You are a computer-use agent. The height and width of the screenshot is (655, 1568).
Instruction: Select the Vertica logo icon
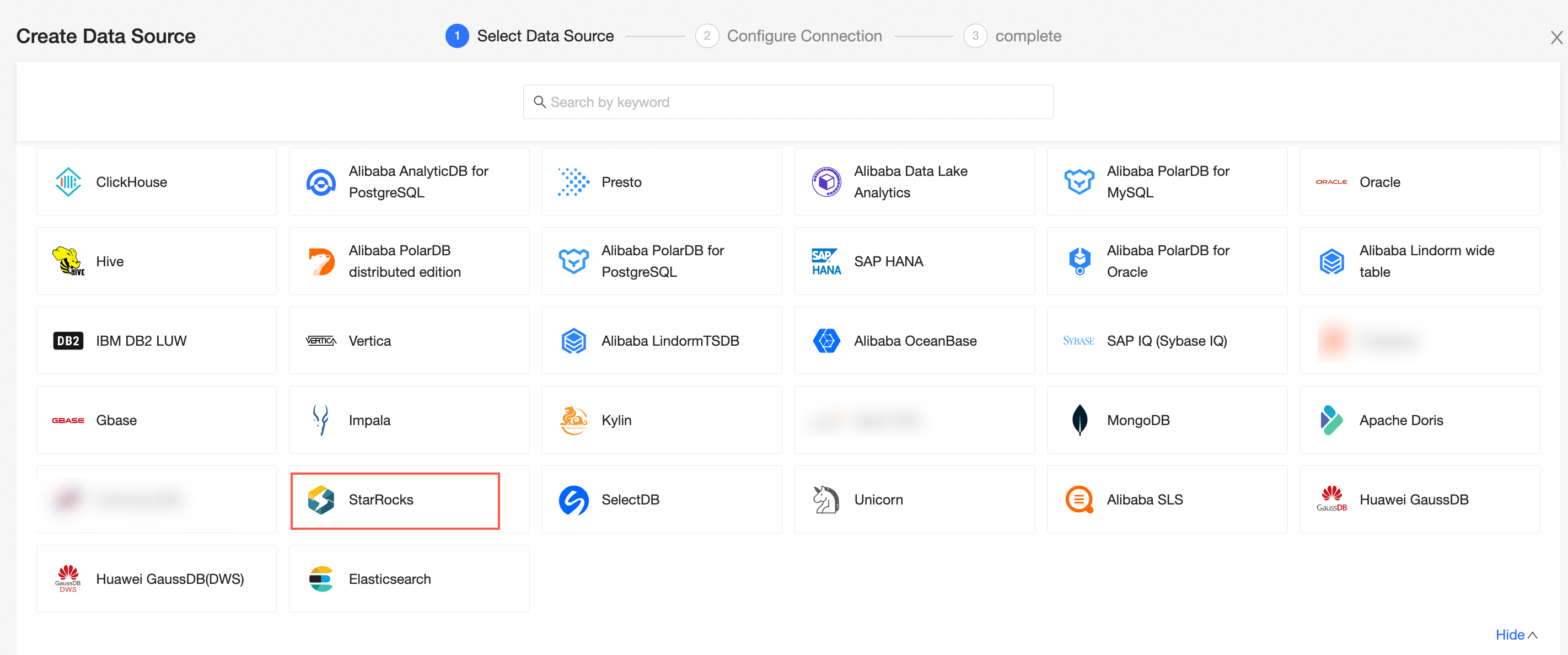[x=321, y=341]
